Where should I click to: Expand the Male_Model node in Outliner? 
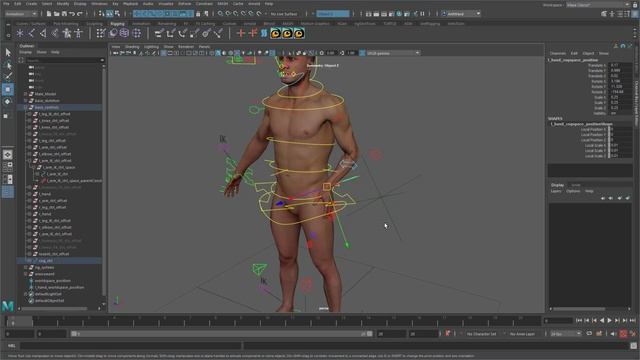pyautogui.click(x=26, y=94)
